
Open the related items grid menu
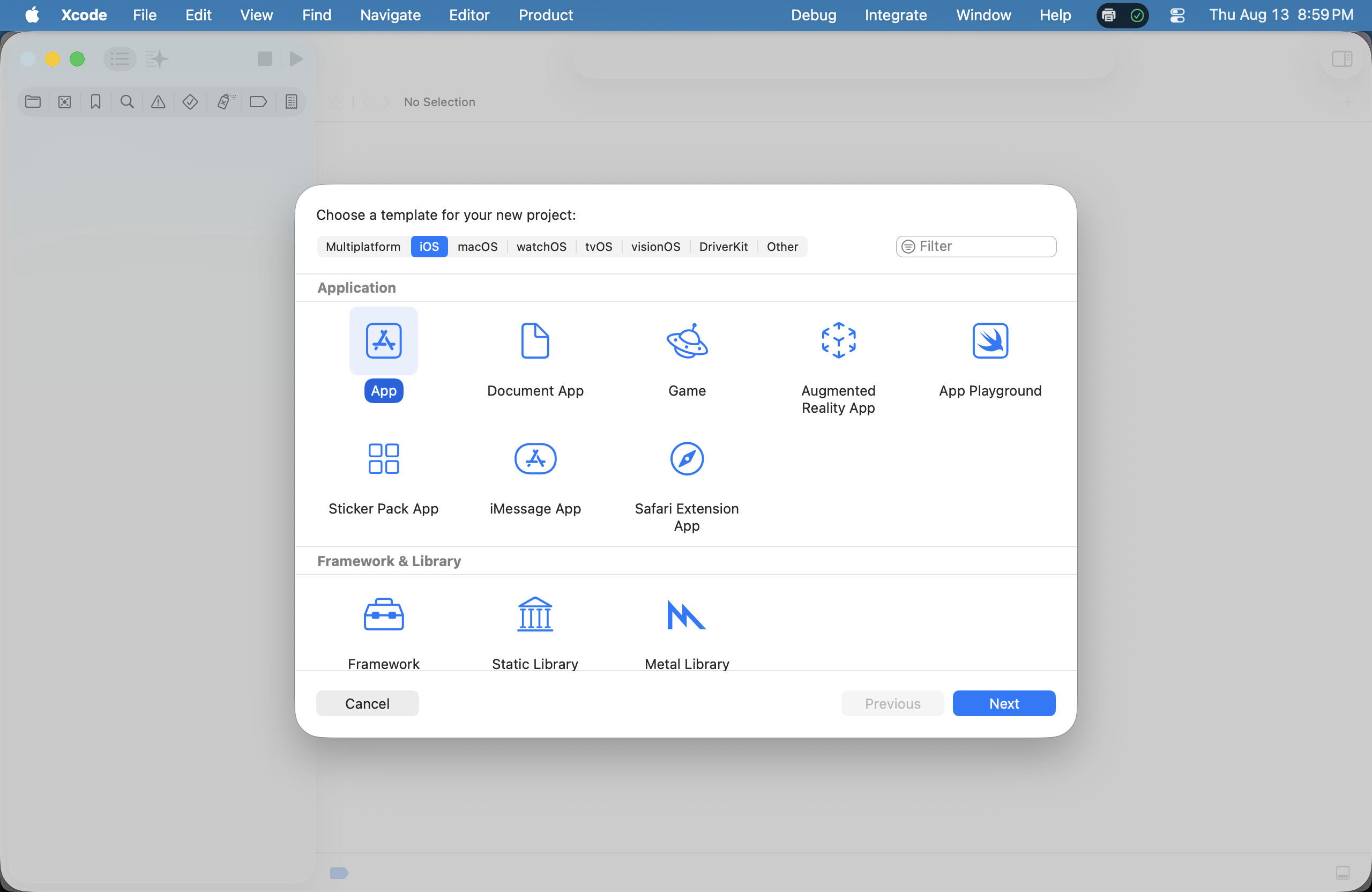[x=335, y=102]
